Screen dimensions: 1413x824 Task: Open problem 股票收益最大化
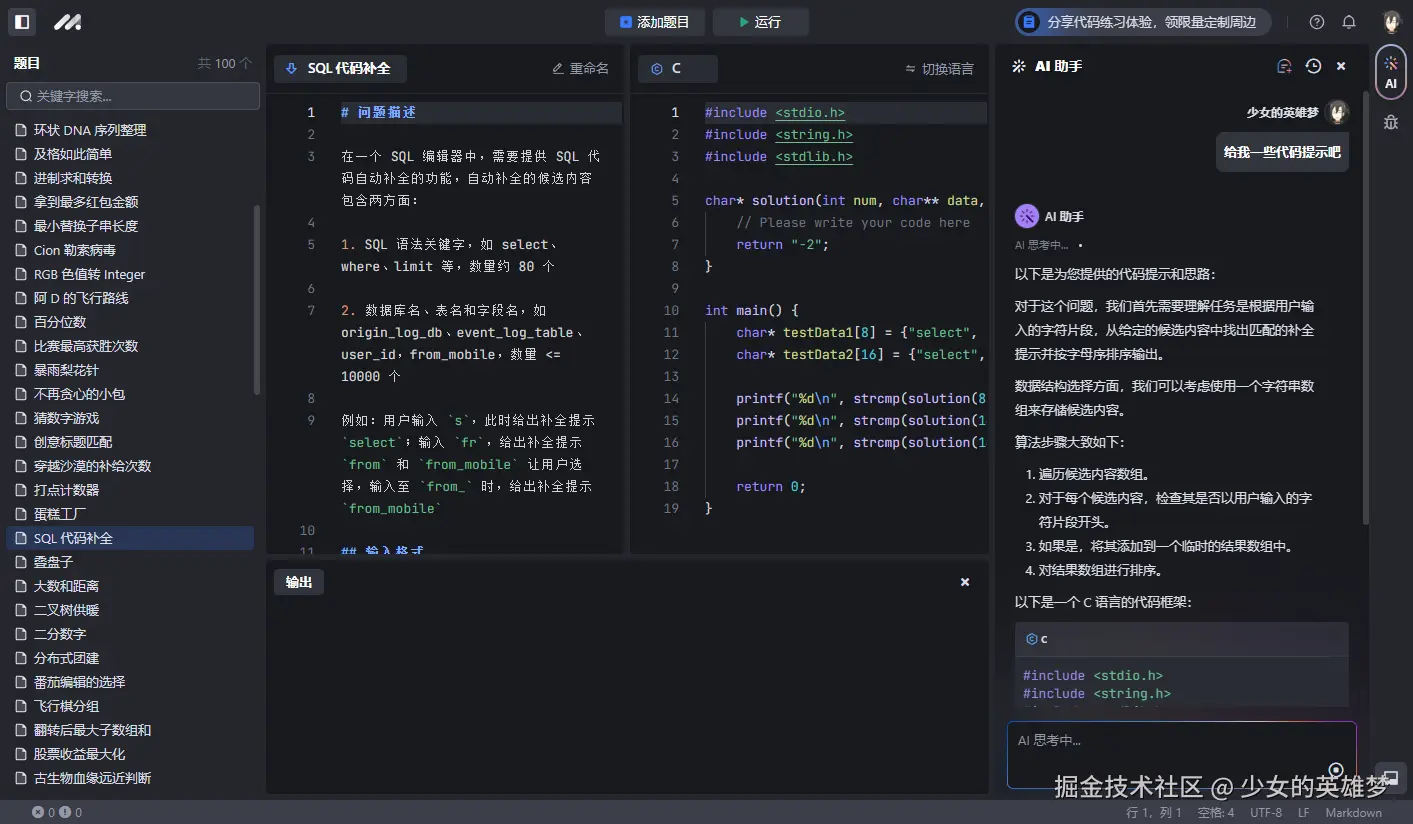pyautogui.click(x=130, y=754)
